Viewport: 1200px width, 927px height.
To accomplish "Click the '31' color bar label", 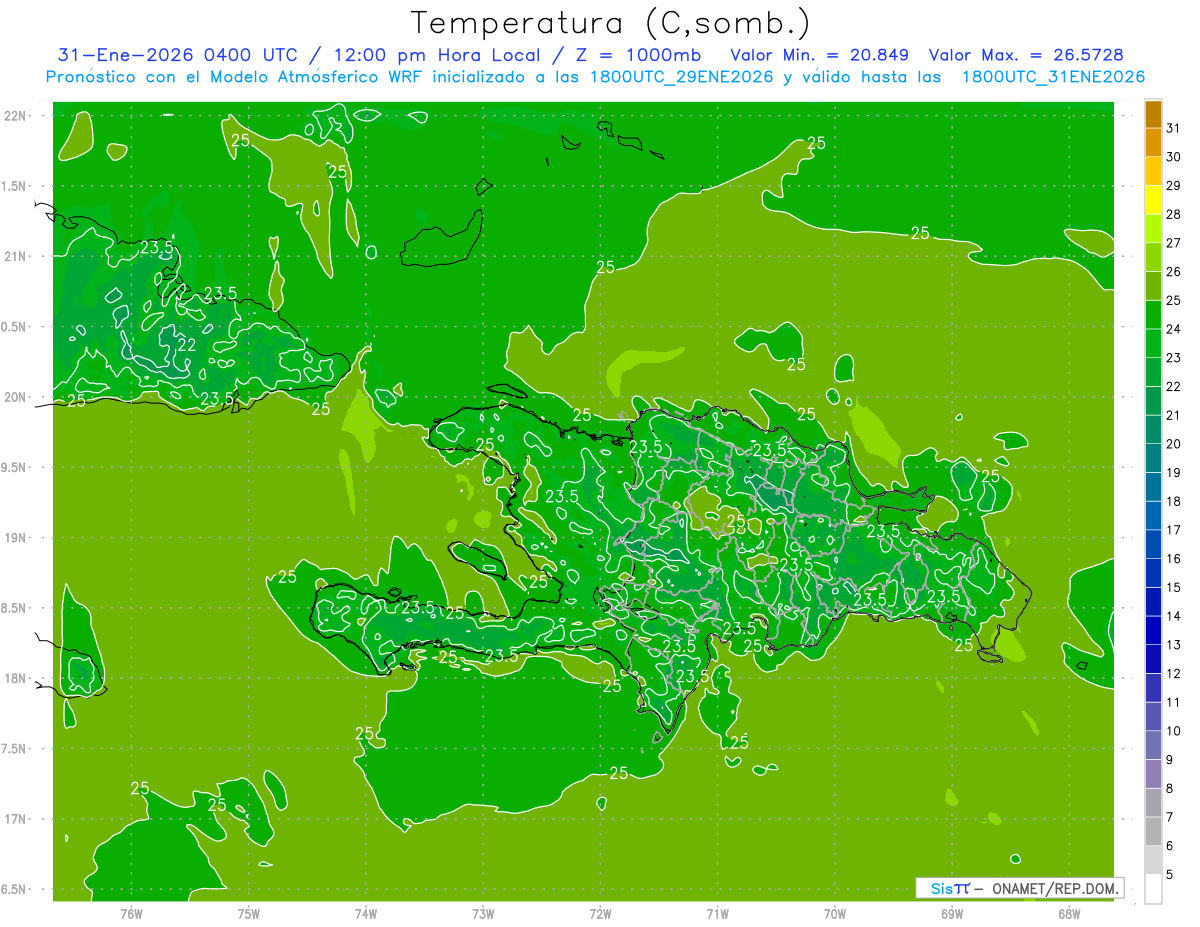I will pos(1173,128).
